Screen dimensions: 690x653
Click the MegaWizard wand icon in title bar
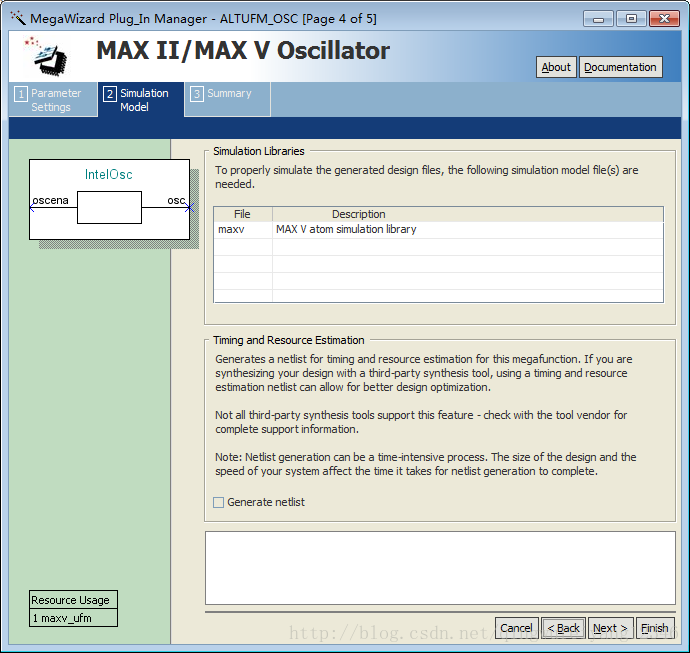[18, 18]
